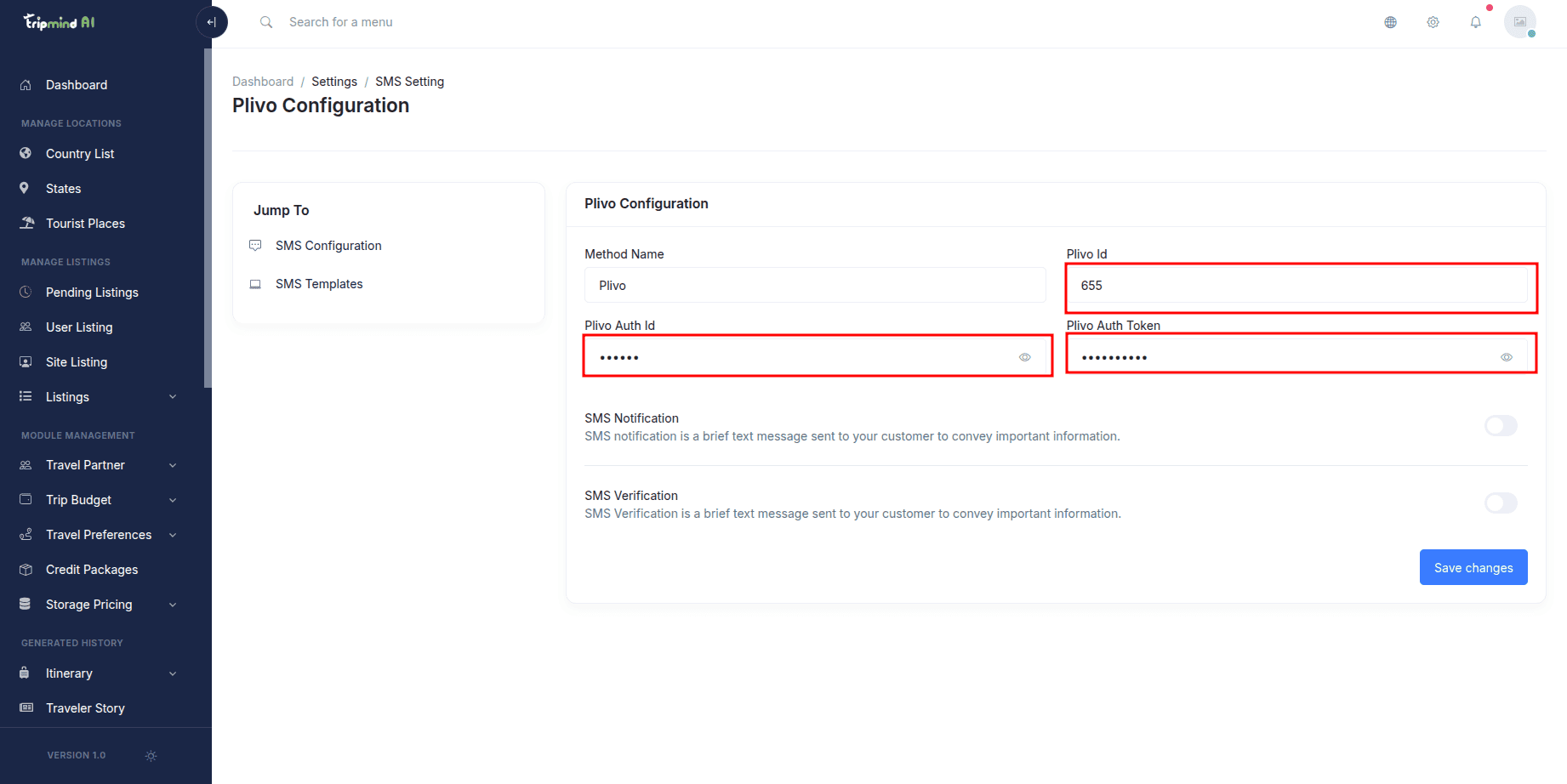Reveal the Plivo Auth Id value
Viewport: 1567px width, 784px height.
click(1025, 357)
